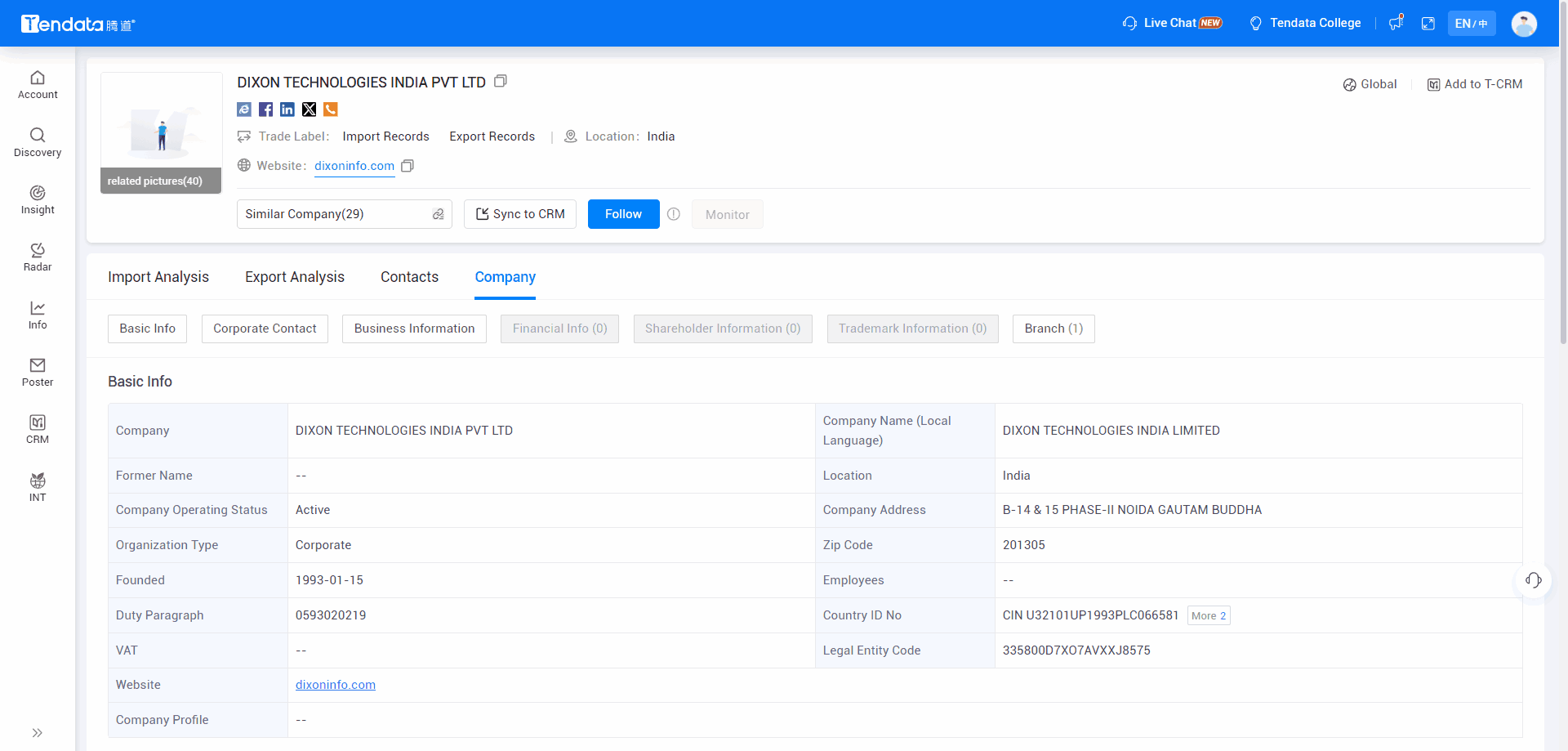Click the Facebook social icon
The image size is (1568, 751).
click(265, 110)
